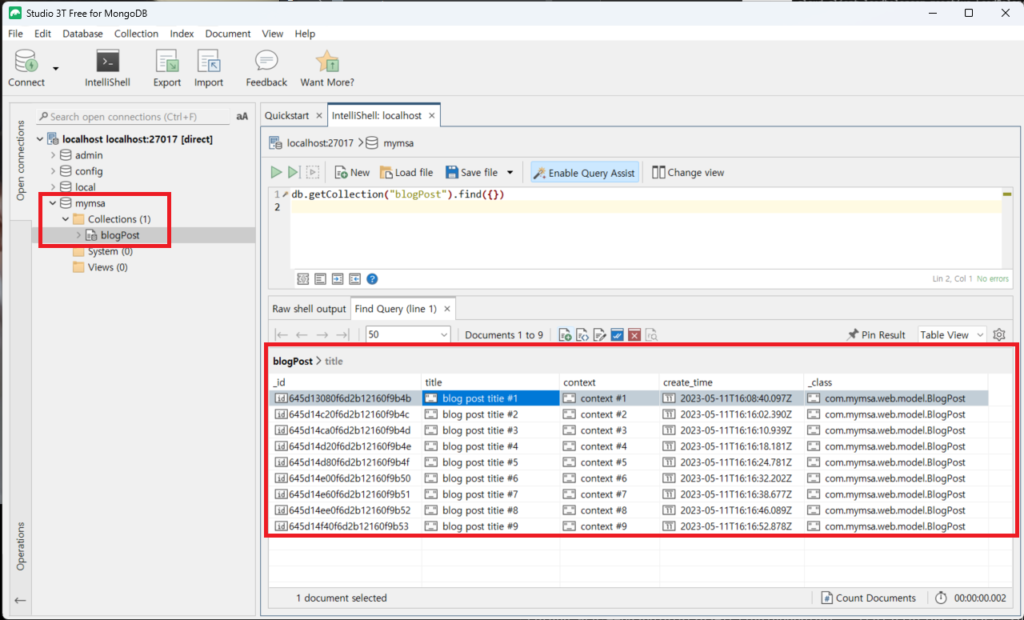This screenshot has height=620, width=1024.
Task: Collapse the localhost connection tree node
Action: tap(40, 139)
